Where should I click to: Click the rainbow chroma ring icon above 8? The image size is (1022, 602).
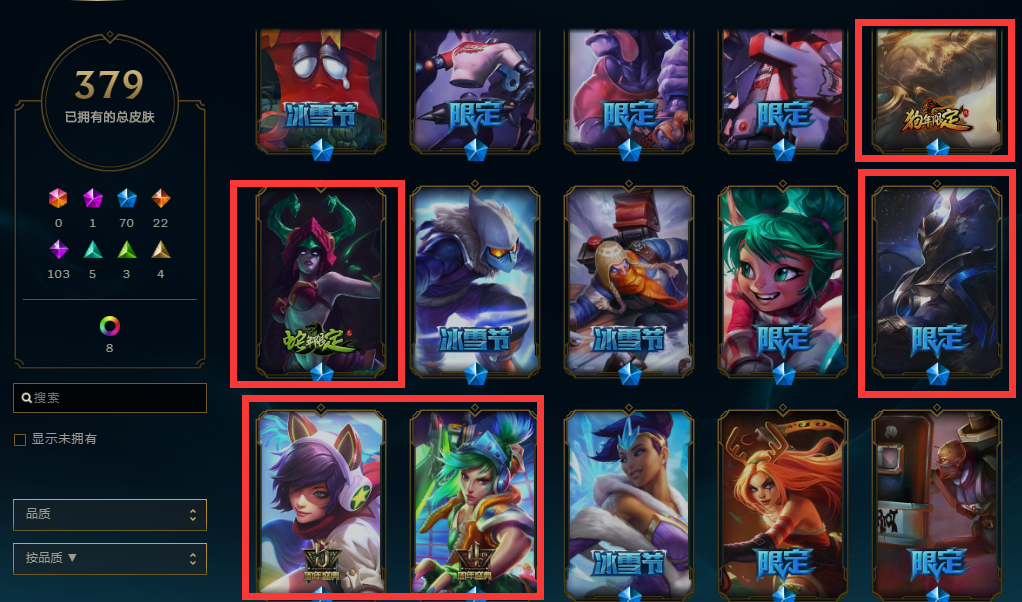(x=110, y=325)
